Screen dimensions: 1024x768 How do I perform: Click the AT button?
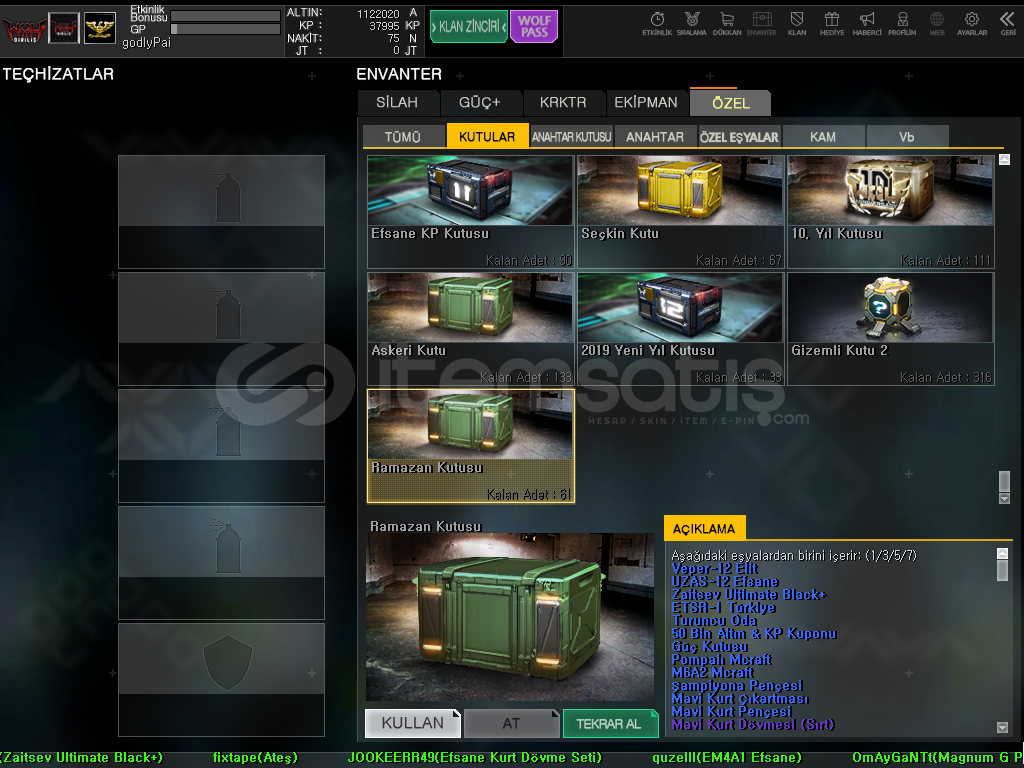coord(511,723)
